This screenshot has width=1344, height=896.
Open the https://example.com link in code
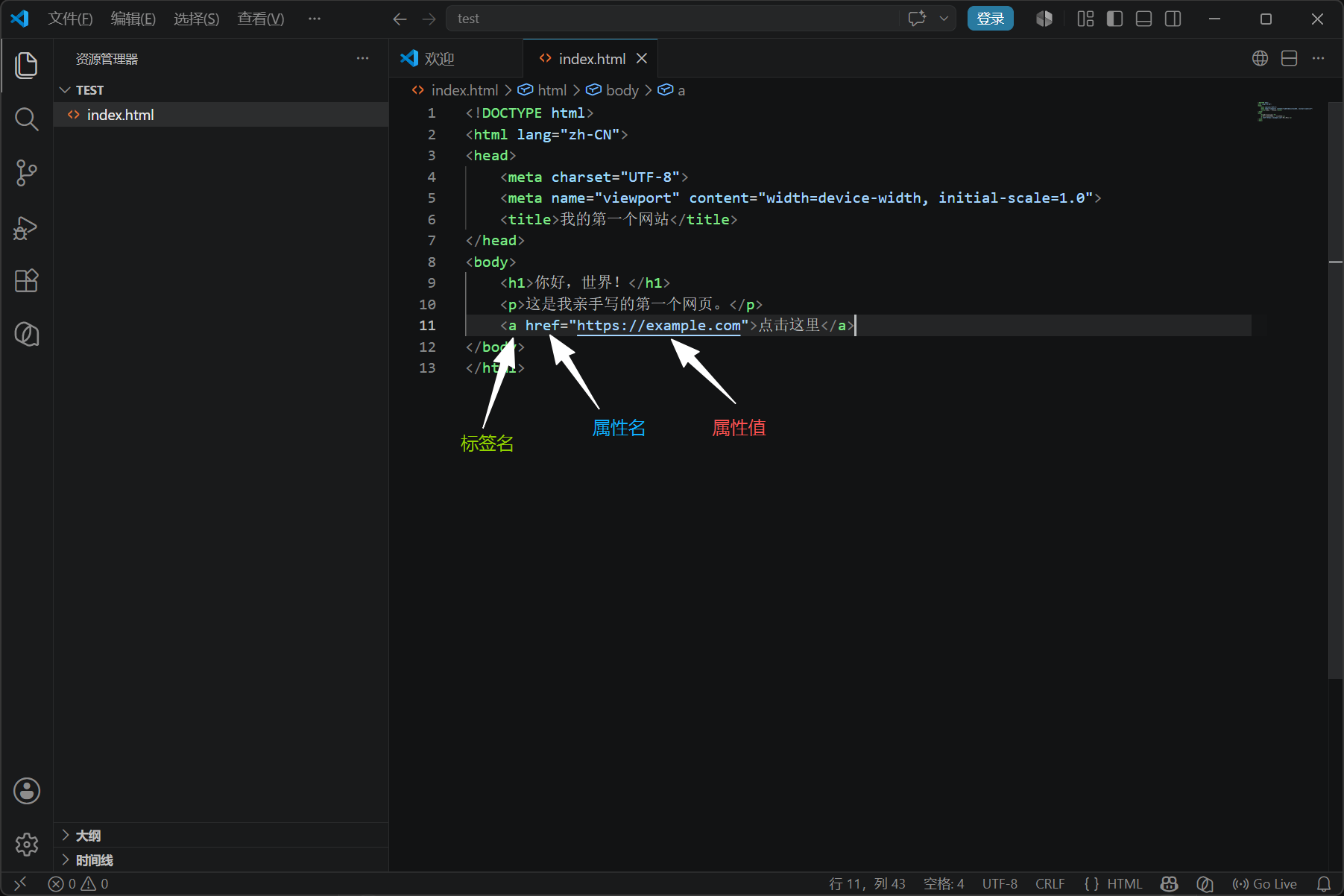[x=658, y=326]
